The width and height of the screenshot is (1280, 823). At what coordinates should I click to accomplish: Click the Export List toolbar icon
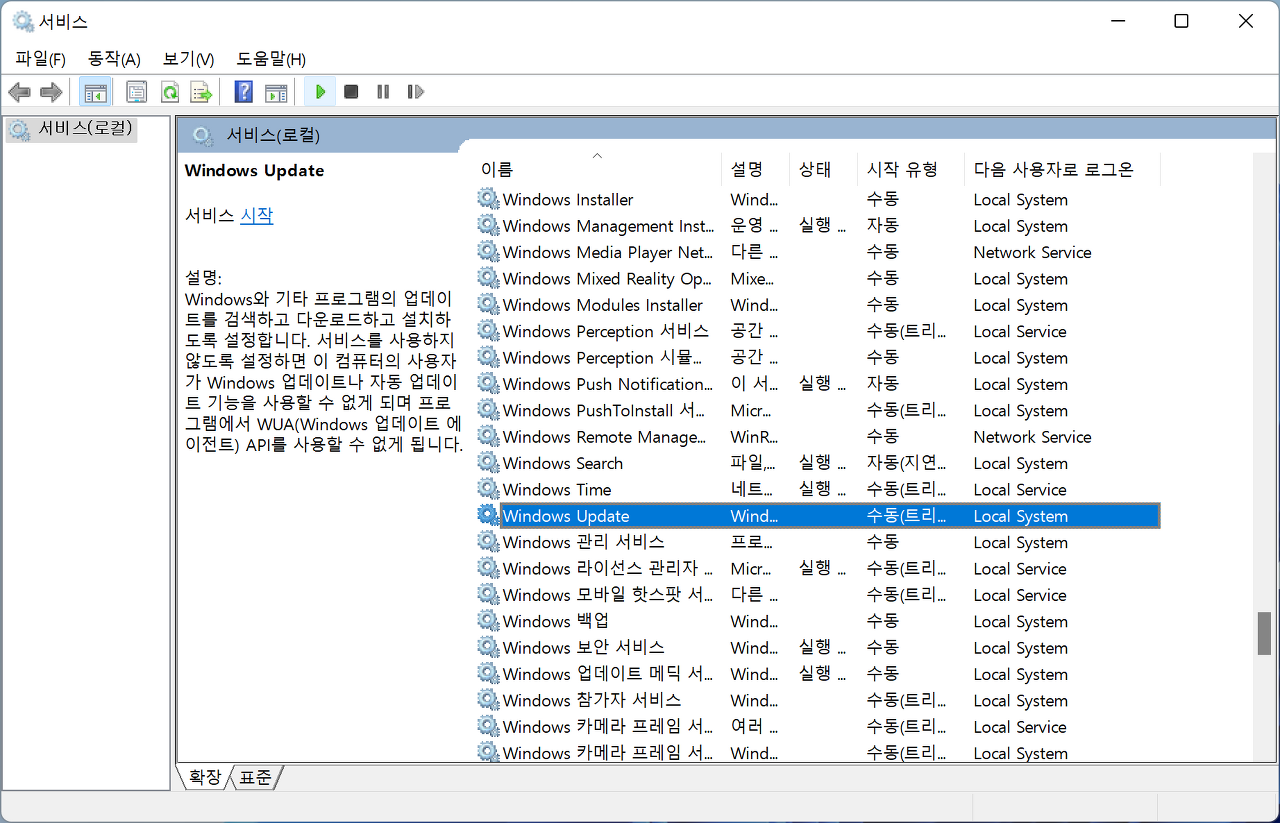click(202, 92)
